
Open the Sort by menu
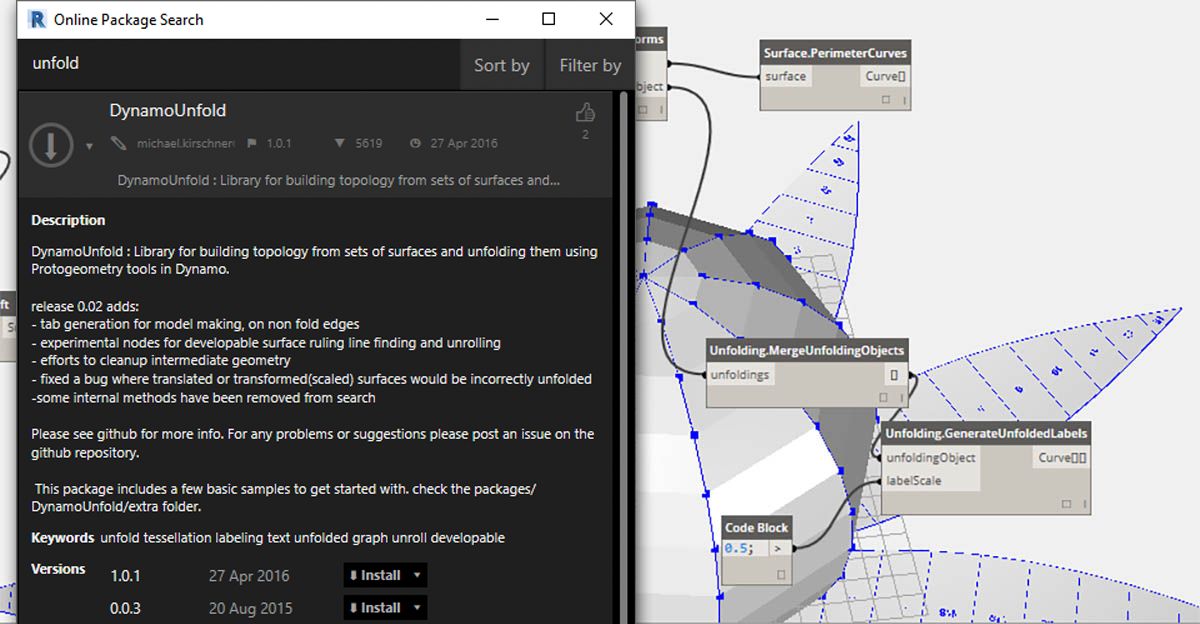501,65
